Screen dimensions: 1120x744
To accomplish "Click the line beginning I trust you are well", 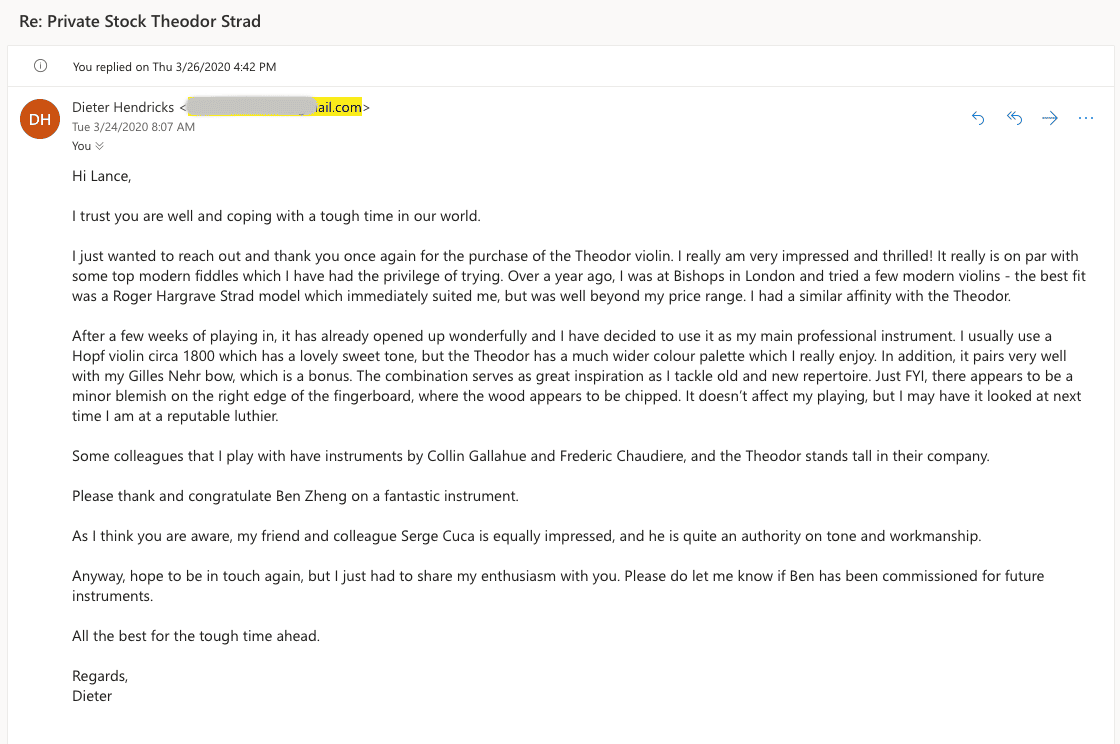I will point(276,216).
